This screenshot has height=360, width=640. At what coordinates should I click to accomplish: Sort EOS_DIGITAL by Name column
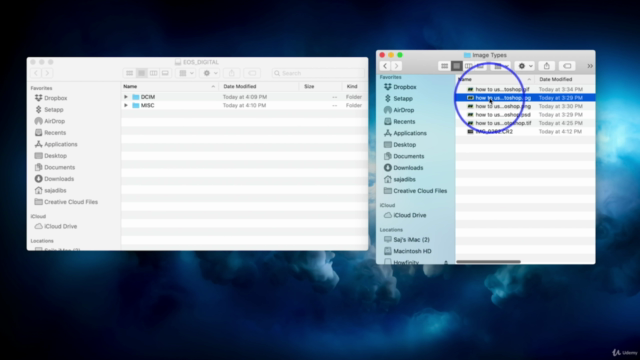pyautogui.click(x=170, y=87)
